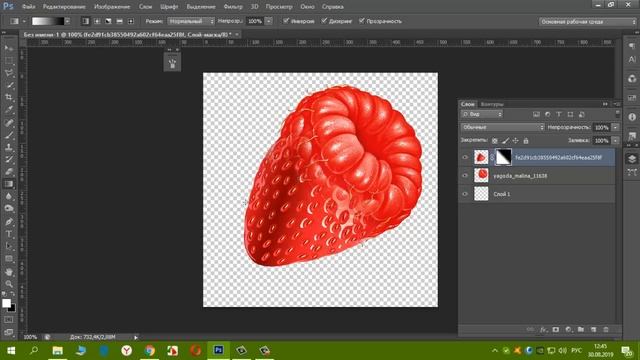Screen dimensions: 640x360
Task: Choose radial gradient style
Action: click(x=97, y=21)
